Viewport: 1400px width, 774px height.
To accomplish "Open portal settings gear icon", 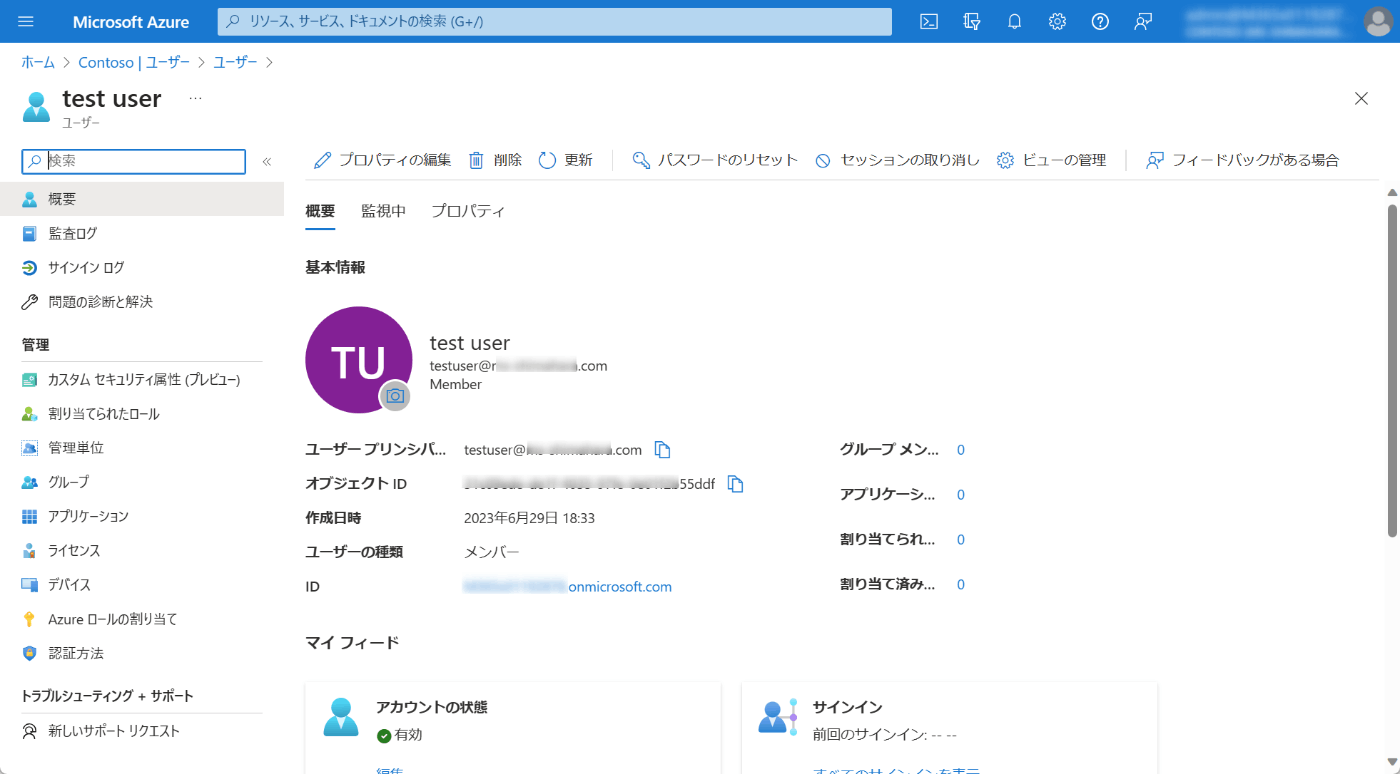I will (1057, 21).
